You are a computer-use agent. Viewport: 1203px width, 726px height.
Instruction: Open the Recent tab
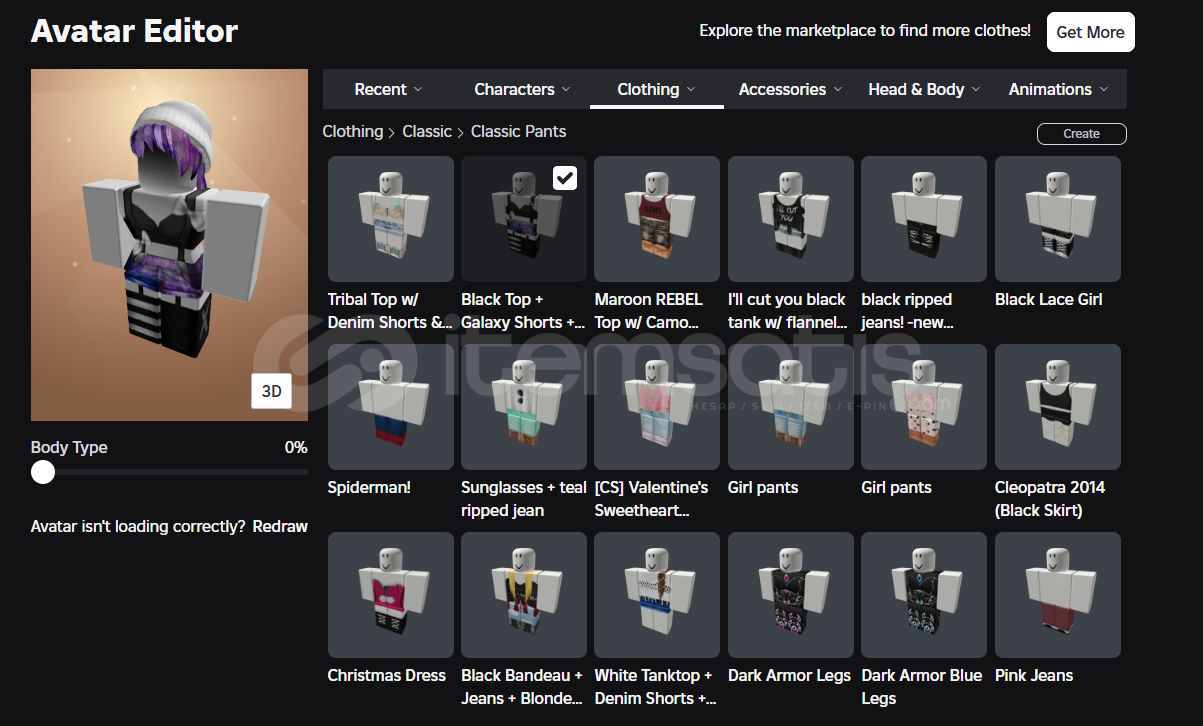[389, 89]
